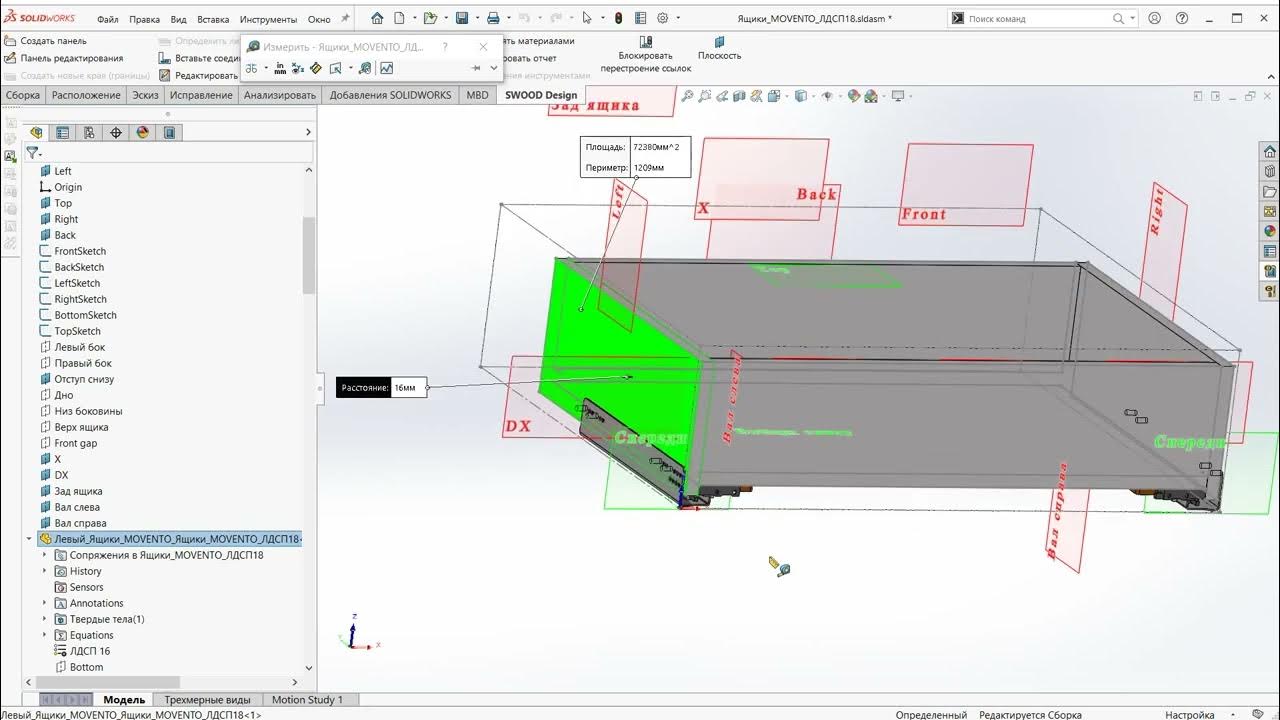Screen dimensions: 1280x720
Task: Click the Apply Scene icon
Action: (871, 96)
